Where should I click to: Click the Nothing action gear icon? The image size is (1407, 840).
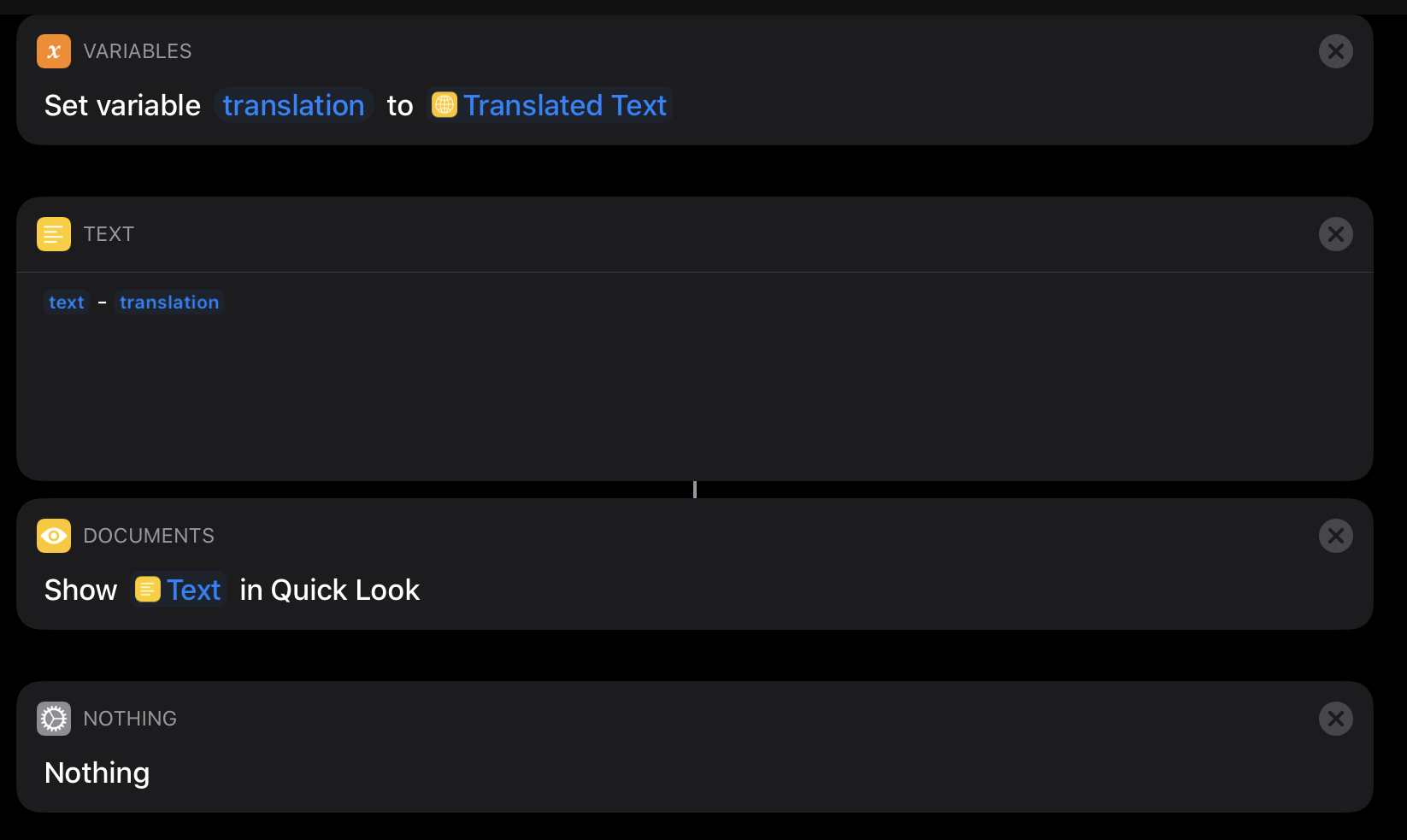(54, 719)
